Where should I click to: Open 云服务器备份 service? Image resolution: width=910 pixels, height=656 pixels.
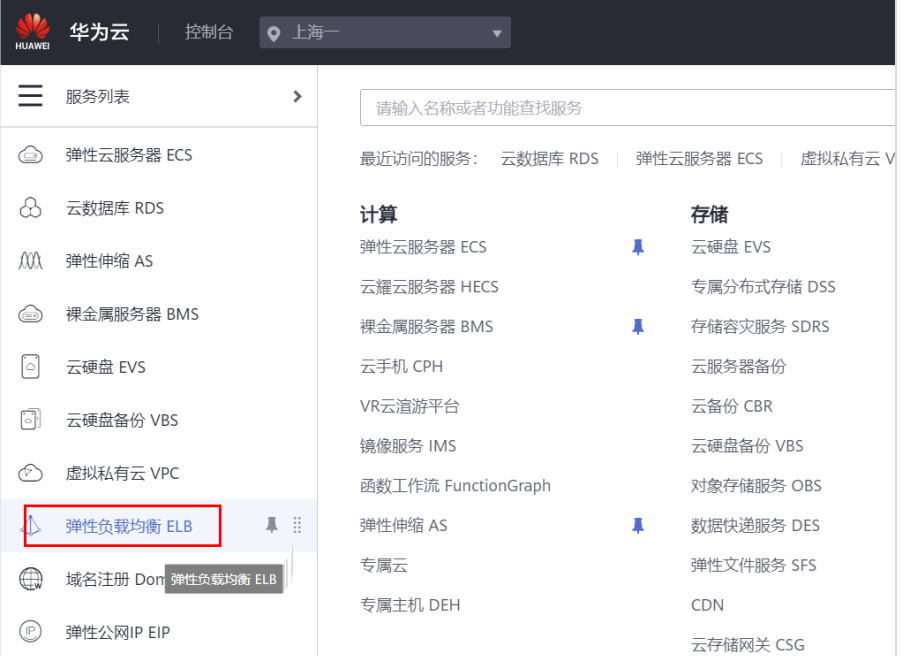738,366
